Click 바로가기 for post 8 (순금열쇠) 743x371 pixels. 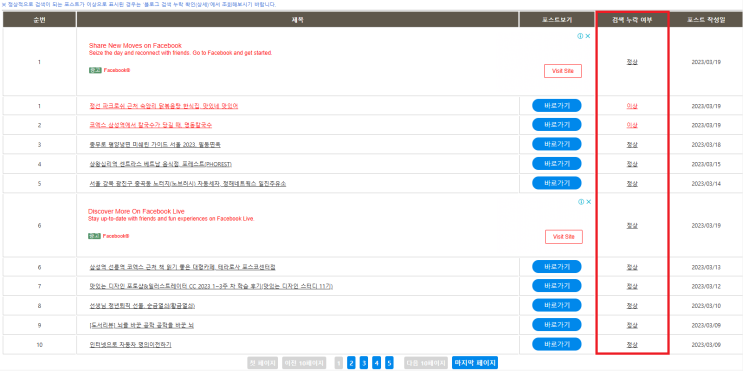click(557, 306)
